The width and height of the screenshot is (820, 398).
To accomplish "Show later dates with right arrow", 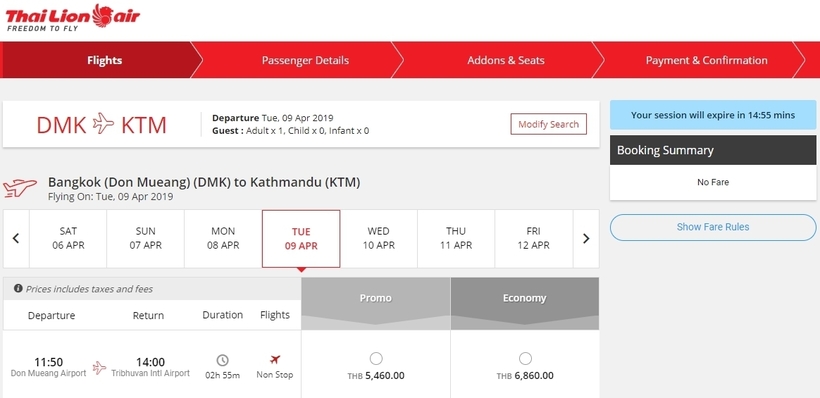I will (x=586, y=238).
